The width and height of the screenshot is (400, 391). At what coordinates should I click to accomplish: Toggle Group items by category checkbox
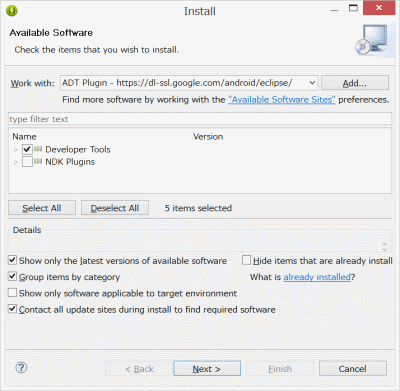coord(12,276)
